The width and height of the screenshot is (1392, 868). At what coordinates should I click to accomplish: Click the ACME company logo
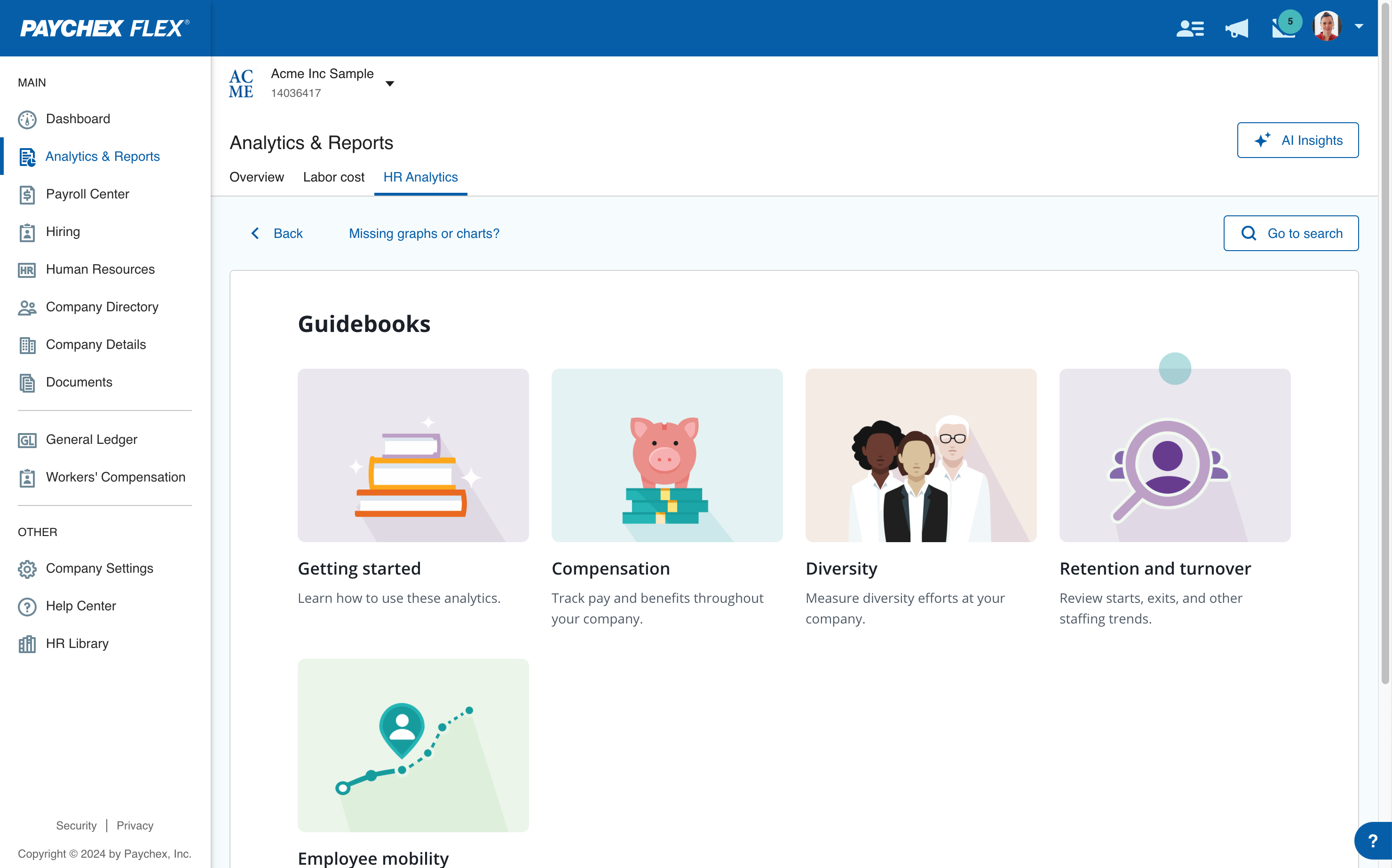pyautogui.click(x=241, y=84)
